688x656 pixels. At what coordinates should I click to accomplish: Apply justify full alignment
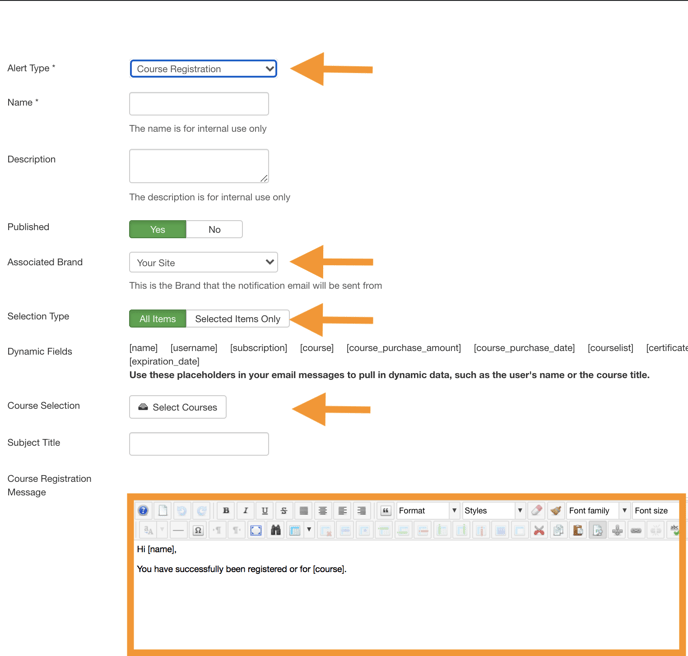point(303,511)
